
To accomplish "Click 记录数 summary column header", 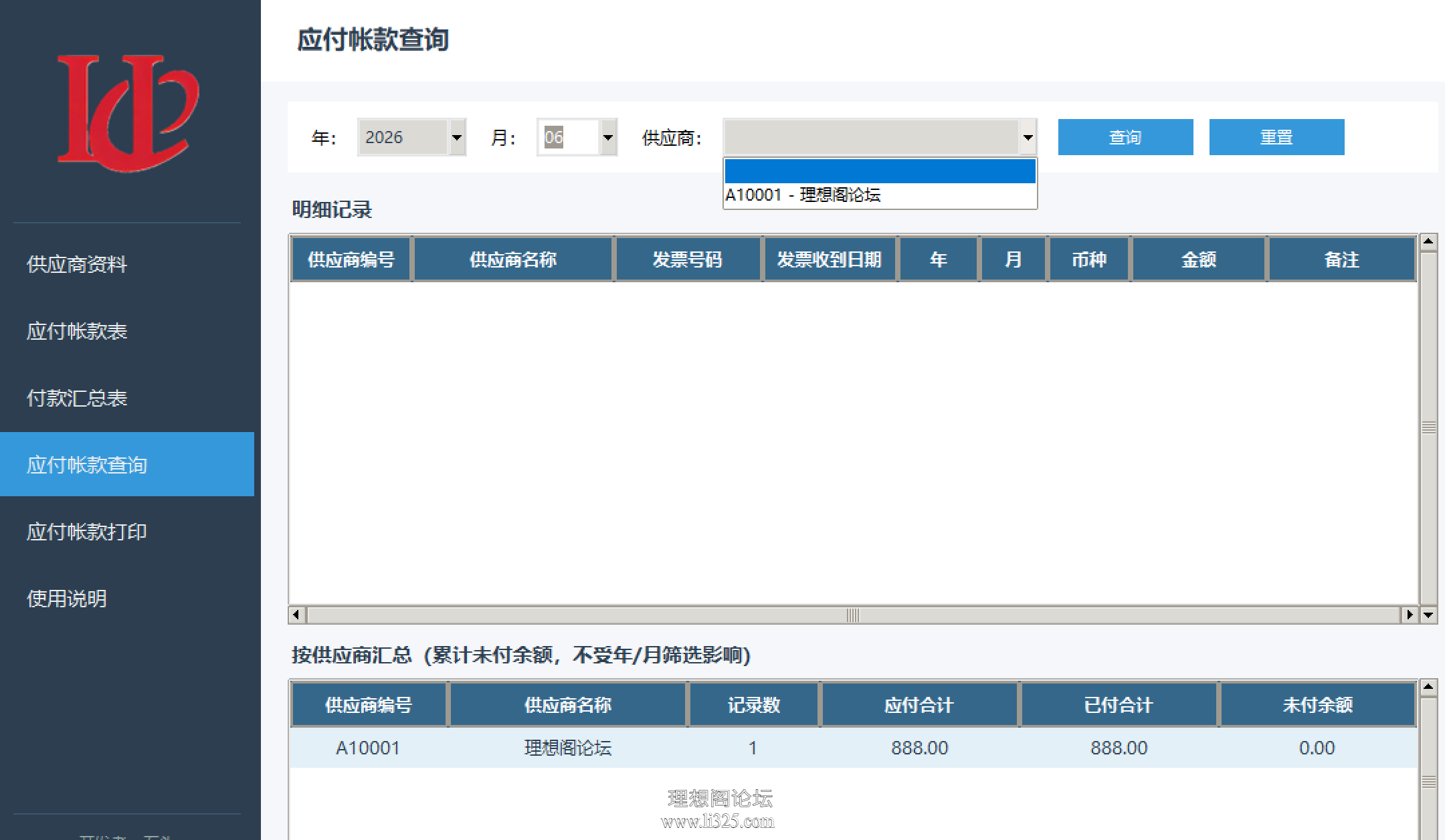I will 754,705.
